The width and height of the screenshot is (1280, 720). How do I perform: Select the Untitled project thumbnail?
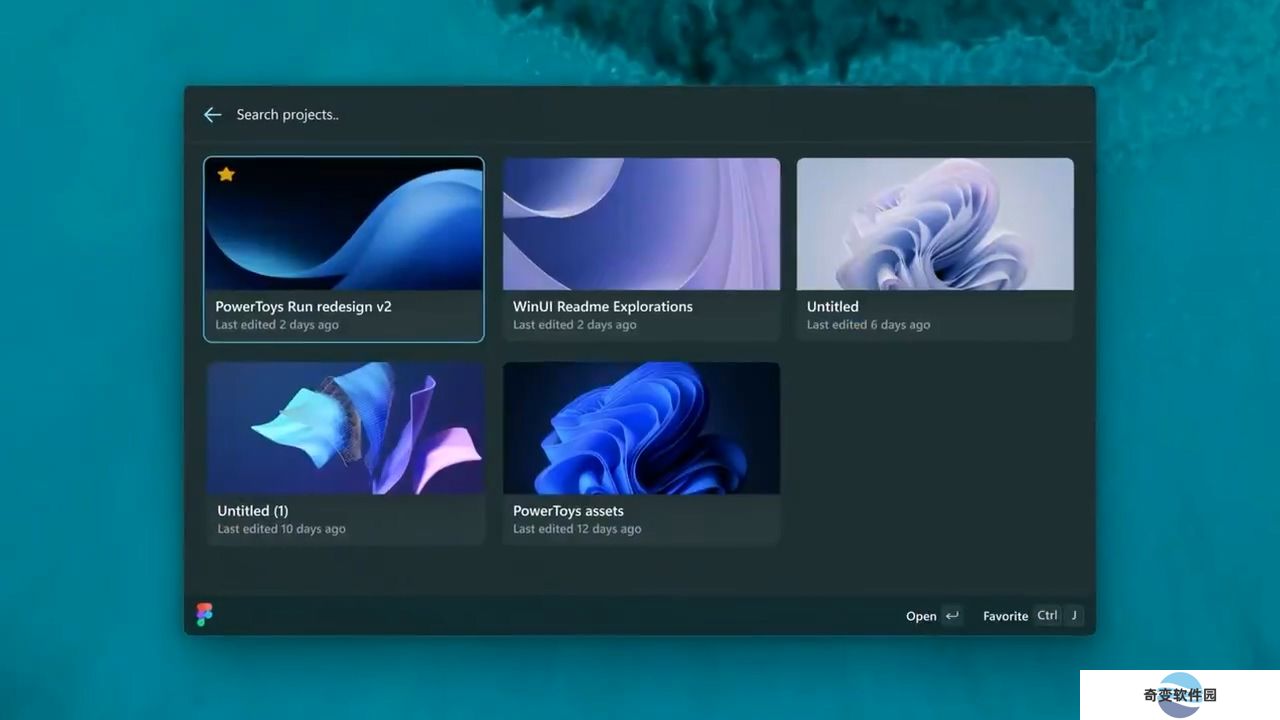[935, 224]
